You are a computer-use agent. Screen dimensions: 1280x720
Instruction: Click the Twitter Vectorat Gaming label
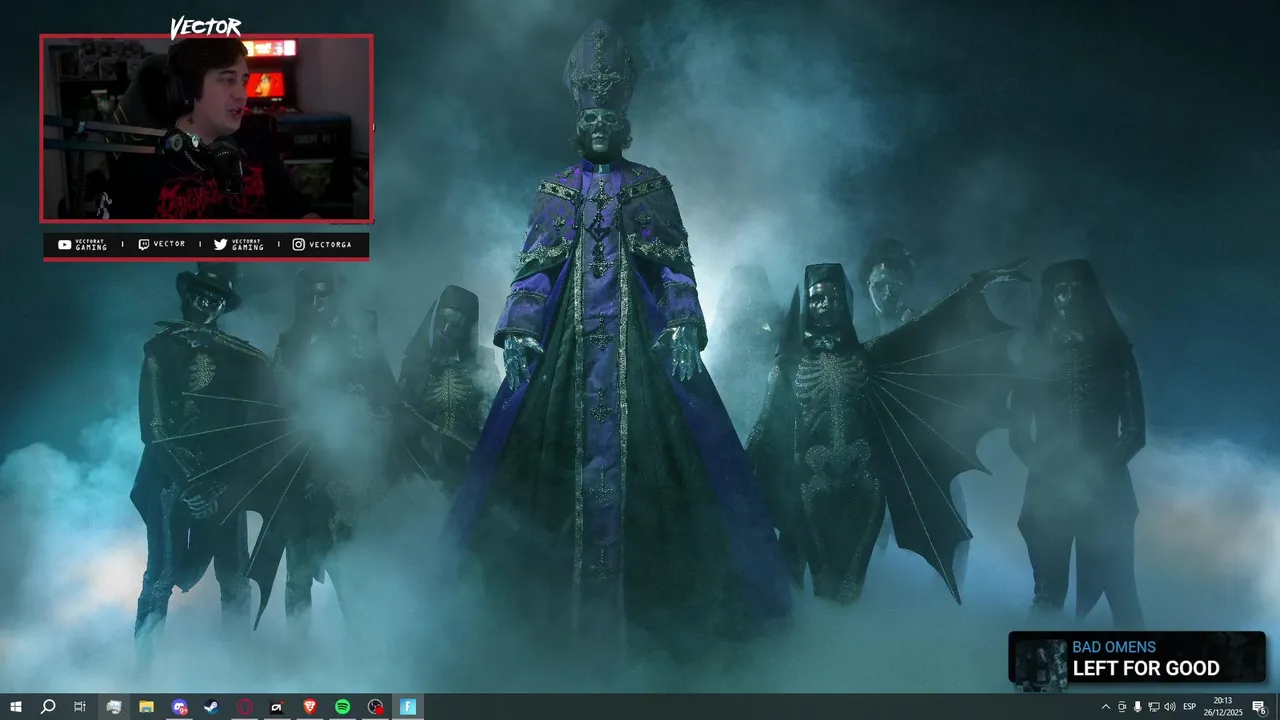coord(239,245)
